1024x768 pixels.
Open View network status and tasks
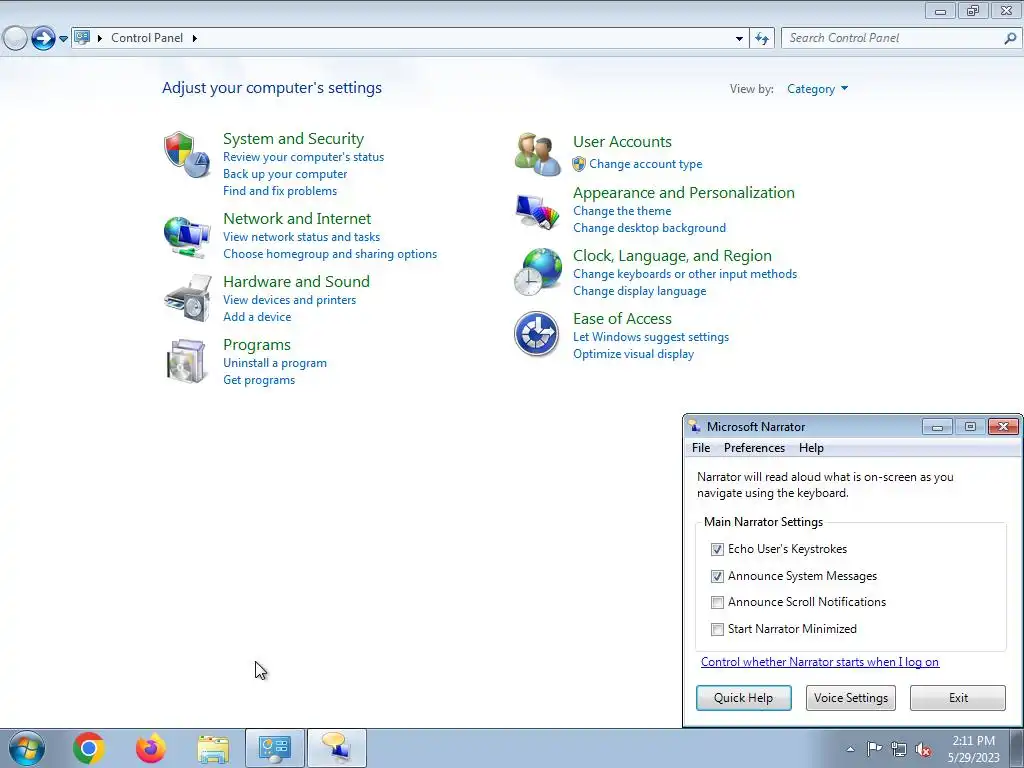click(x=301, y=236)
